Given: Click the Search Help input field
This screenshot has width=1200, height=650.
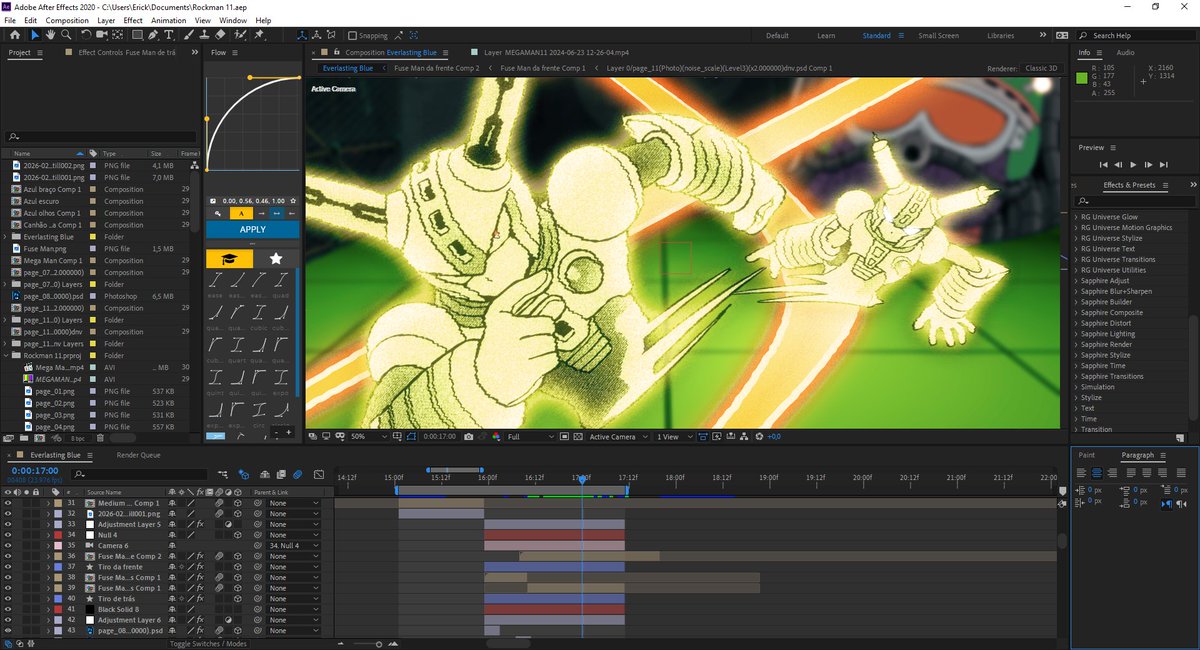Looking at the screenshot, I should point(1138,35).
